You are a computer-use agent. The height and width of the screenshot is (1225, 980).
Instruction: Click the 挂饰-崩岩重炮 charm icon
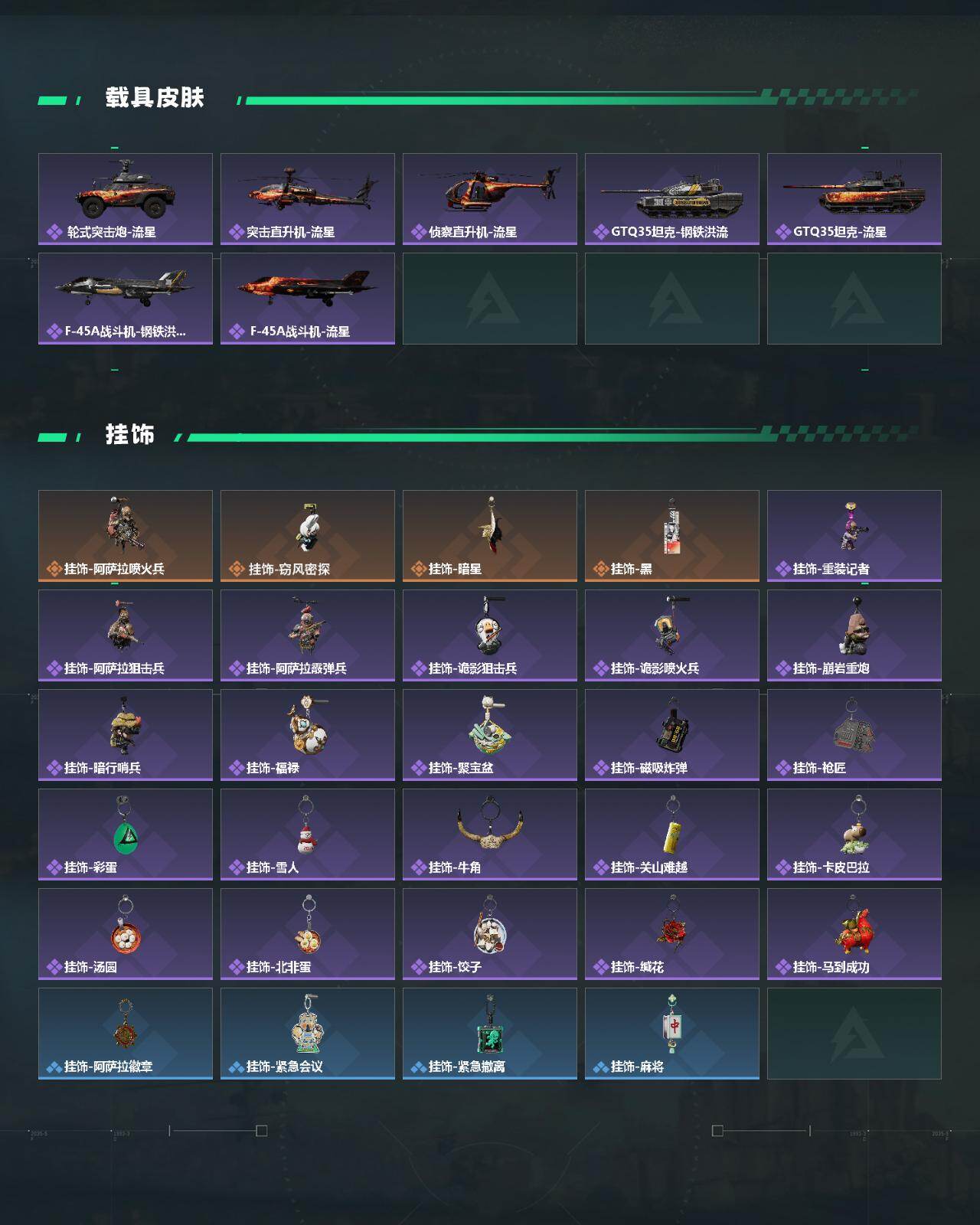point(854,635)
